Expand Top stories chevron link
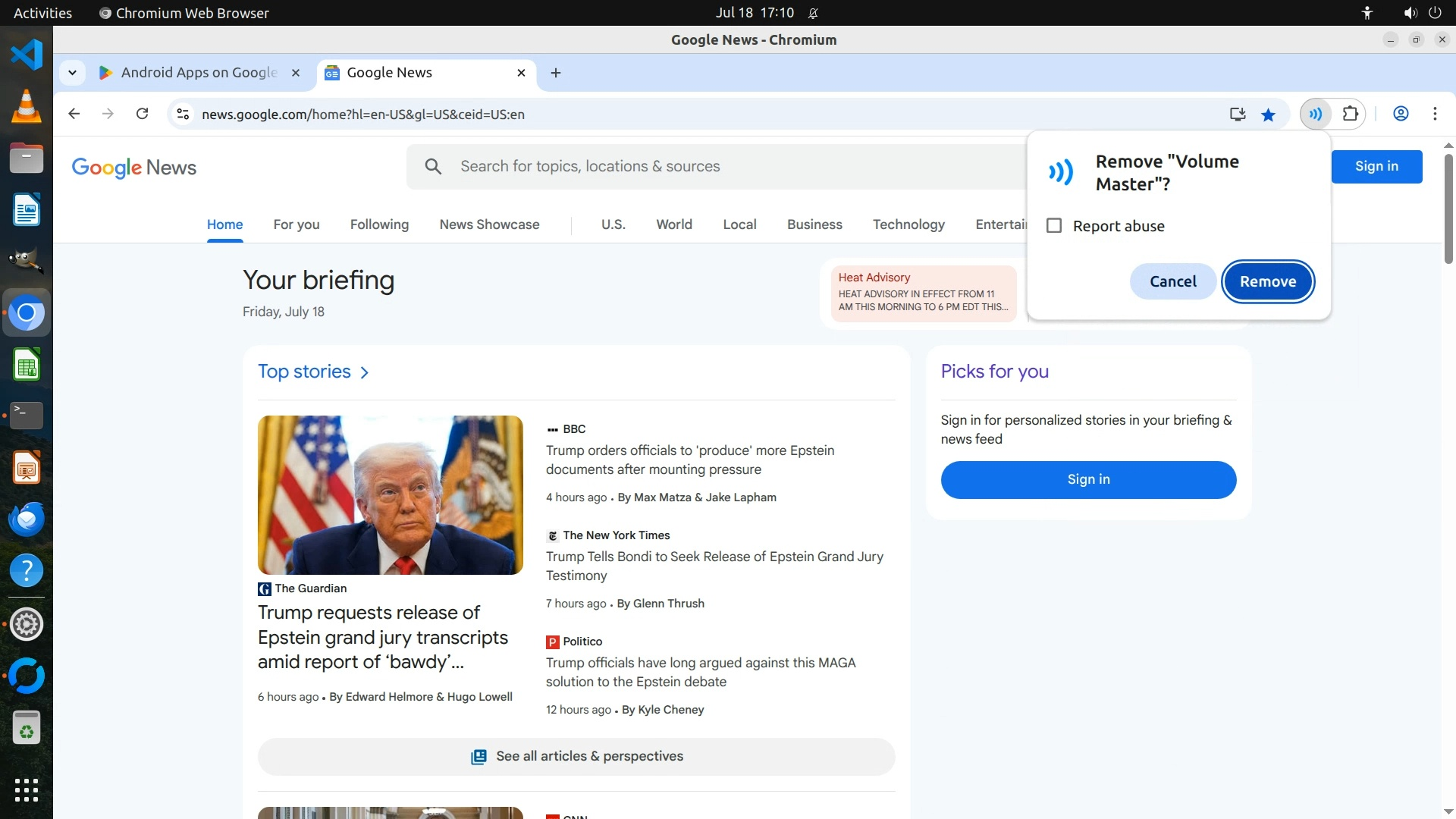 (365, 372)
